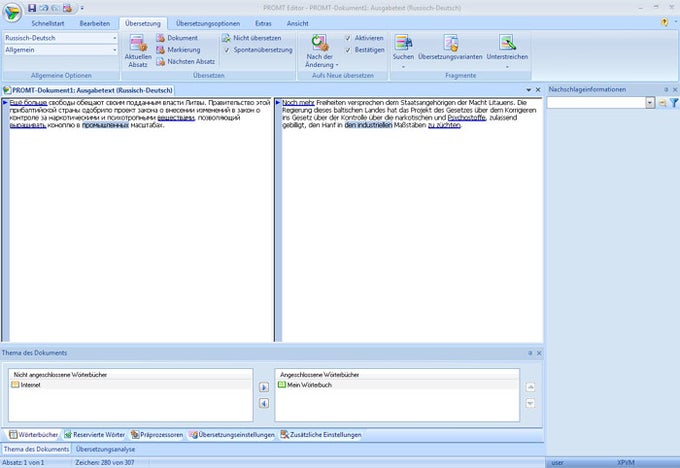Select the Übersetzungsanalyse bottom tab
Screen dimensions: 680x468
105,449
